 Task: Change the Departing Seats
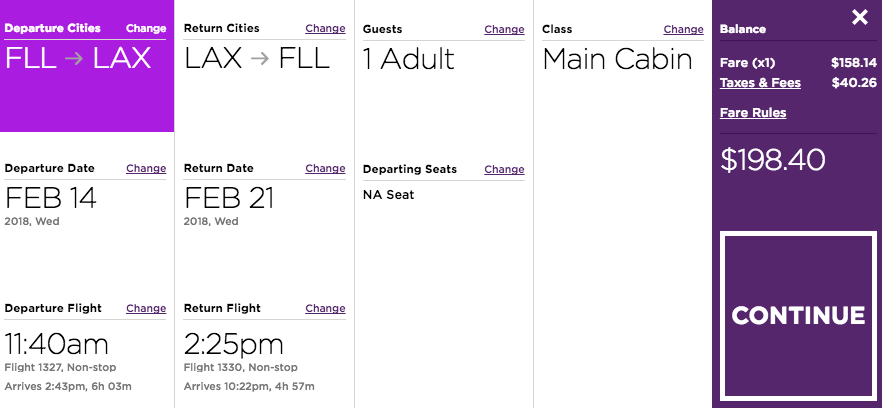(x=504, y=169)
